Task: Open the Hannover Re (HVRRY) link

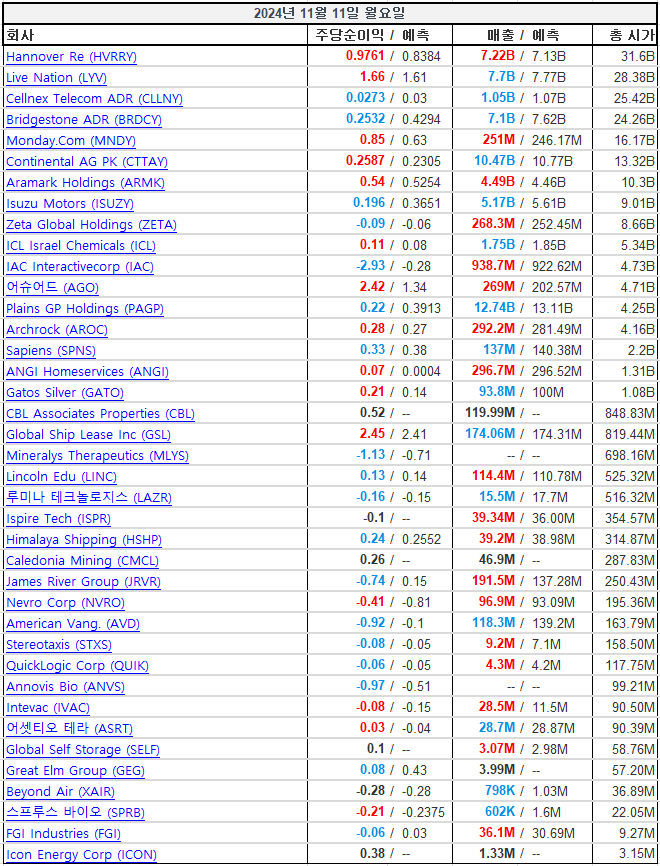Action: tap(71, 56)
